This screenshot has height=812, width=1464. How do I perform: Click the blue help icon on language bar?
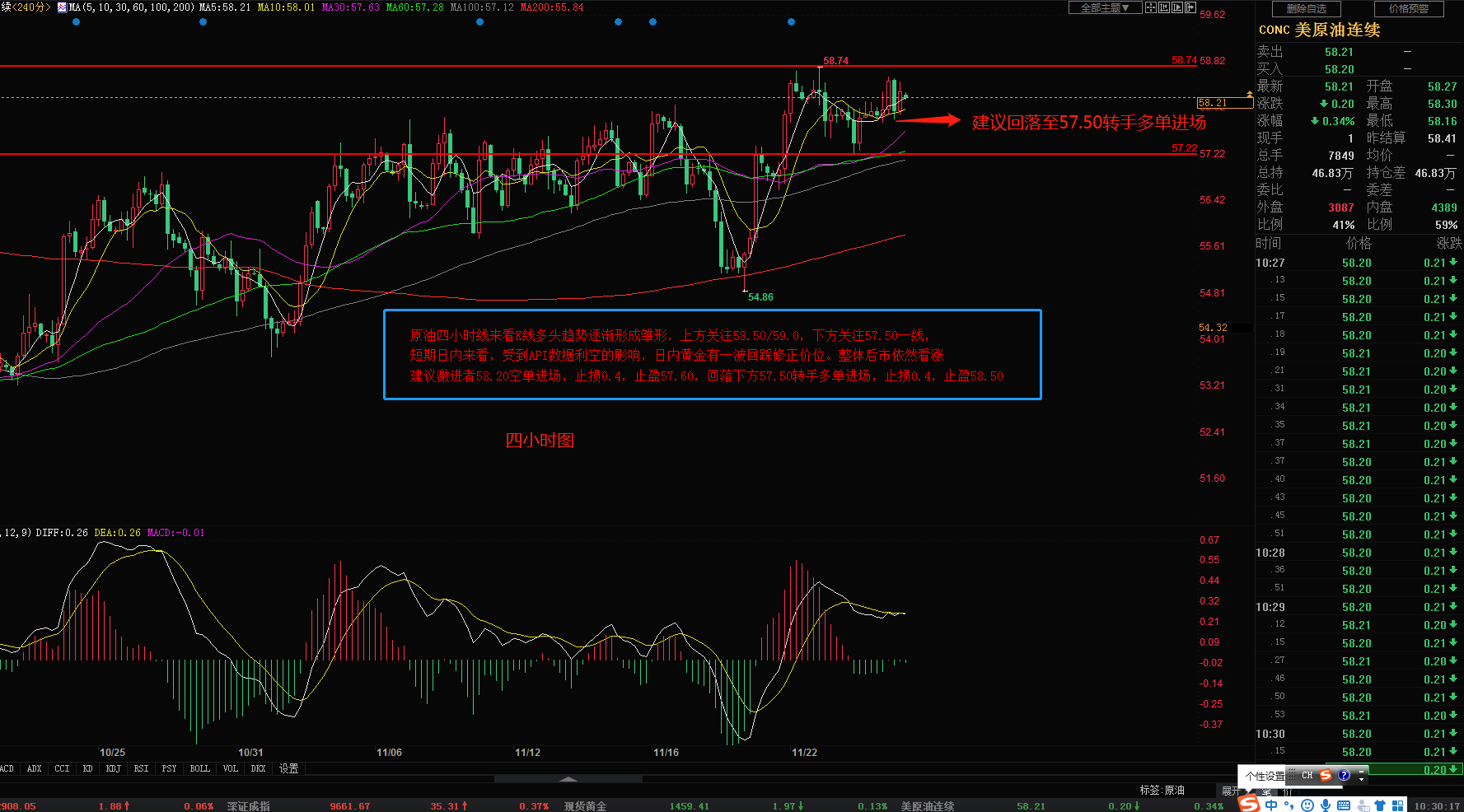click(x=1344, y=775)
